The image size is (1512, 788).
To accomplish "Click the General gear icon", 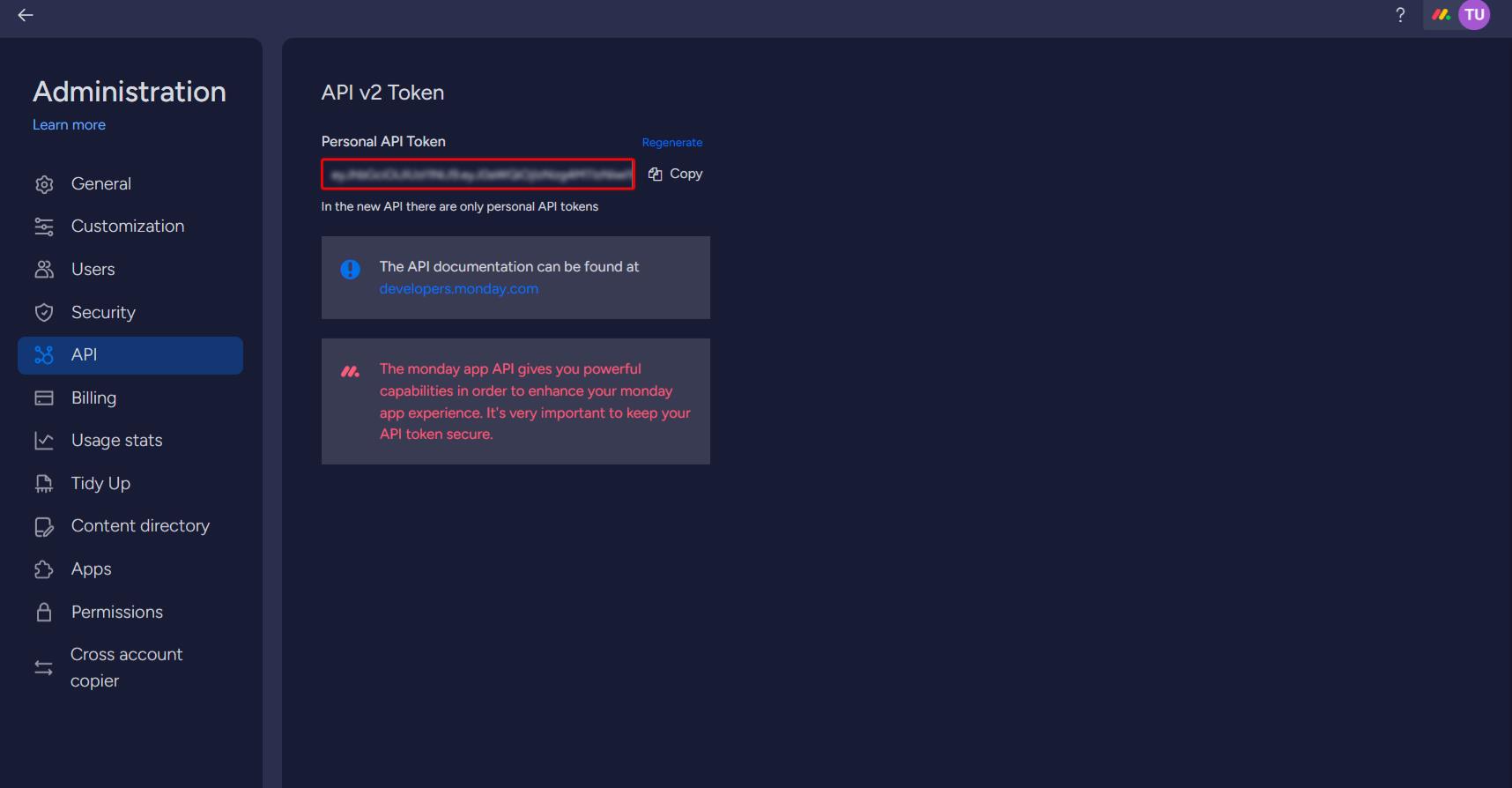I will pyautogui.click(x=44, y=184).
